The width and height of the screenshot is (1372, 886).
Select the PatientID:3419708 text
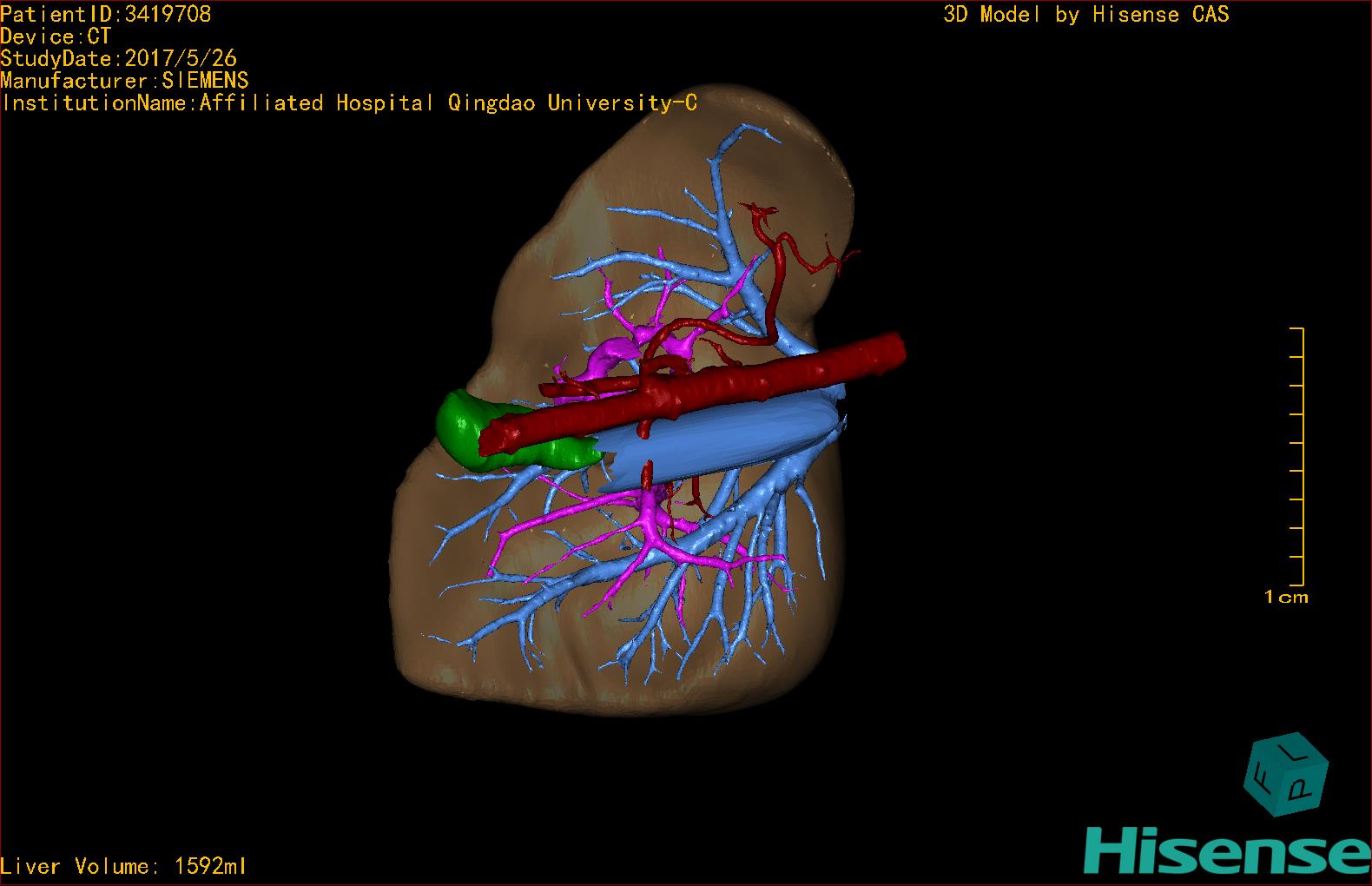pyautogui.click(x=106, y=14)
